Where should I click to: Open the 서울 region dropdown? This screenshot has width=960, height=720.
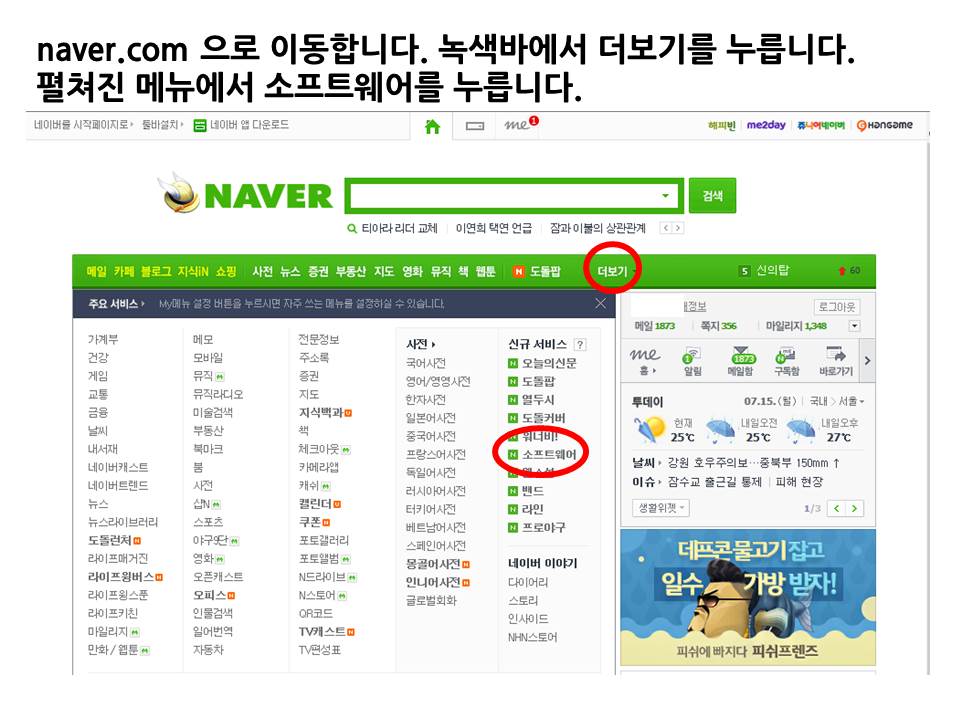click(851, 402)
